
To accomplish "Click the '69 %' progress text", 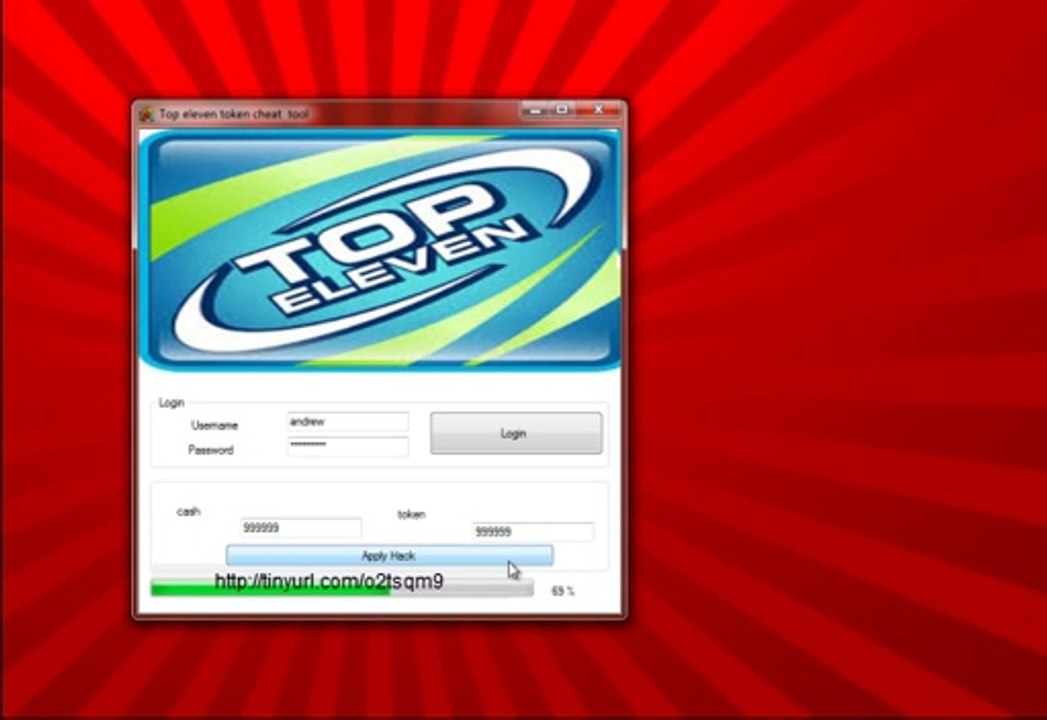I will (x=563, y=591).
